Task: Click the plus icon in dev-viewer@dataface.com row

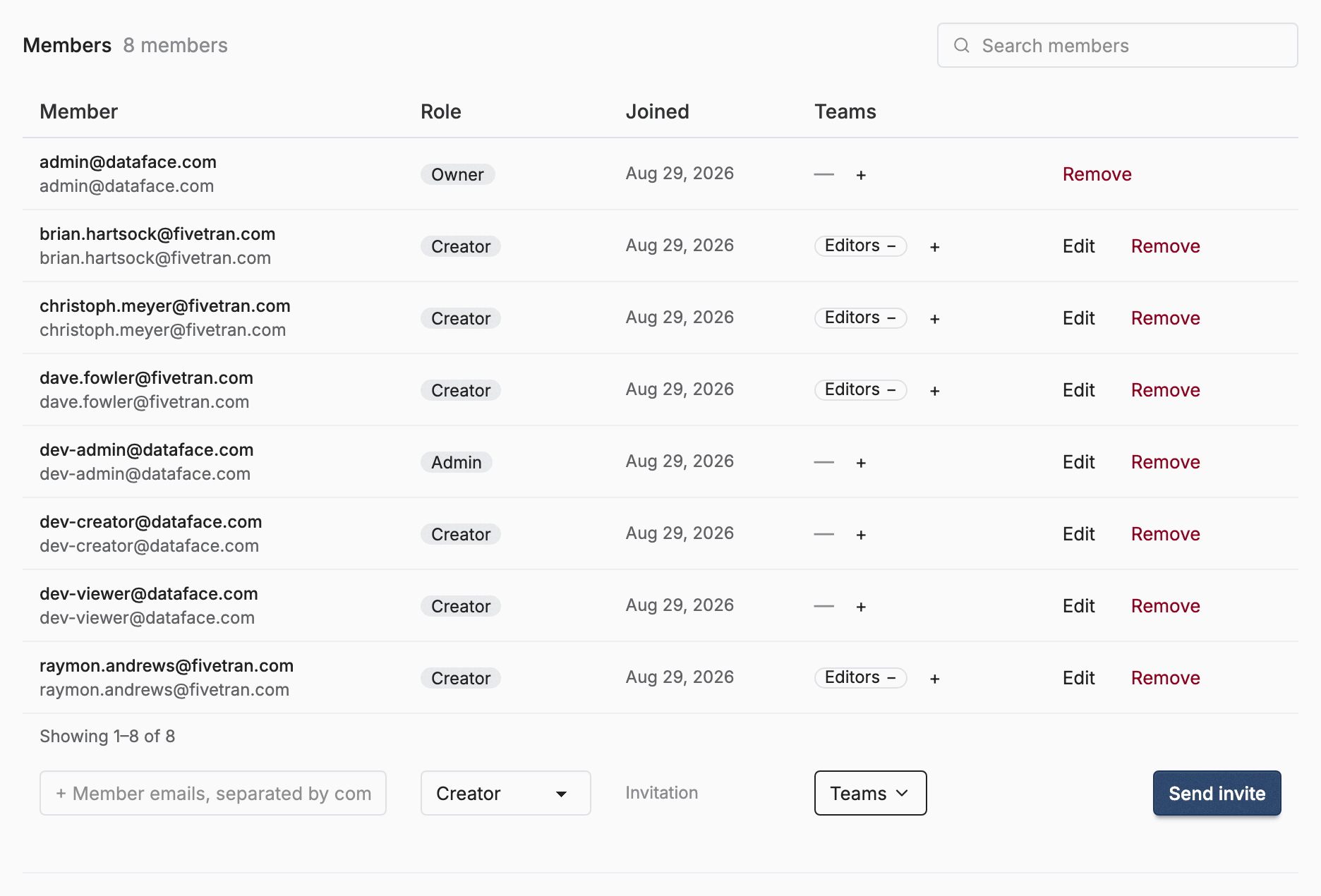Action: (861, 607)
